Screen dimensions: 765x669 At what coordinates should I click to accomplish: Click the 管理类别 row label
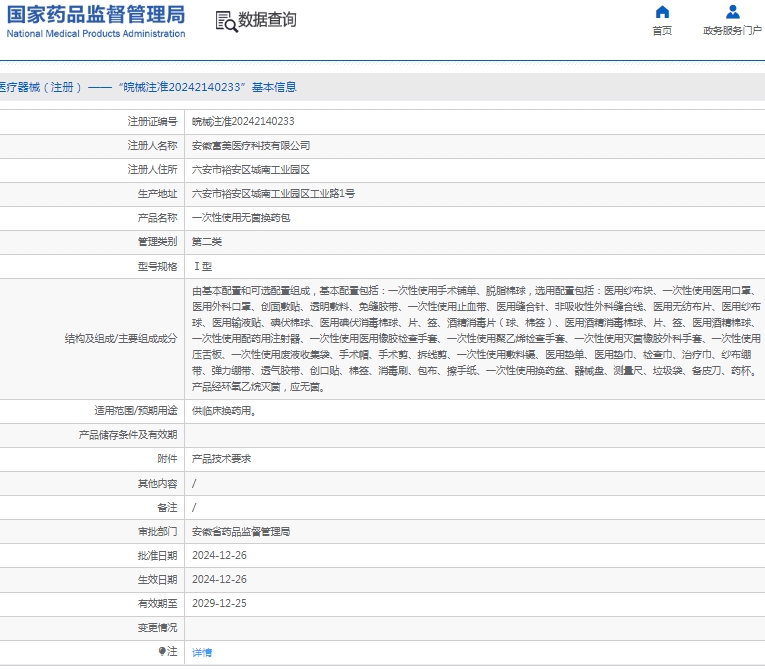click(x=157, y=242)
